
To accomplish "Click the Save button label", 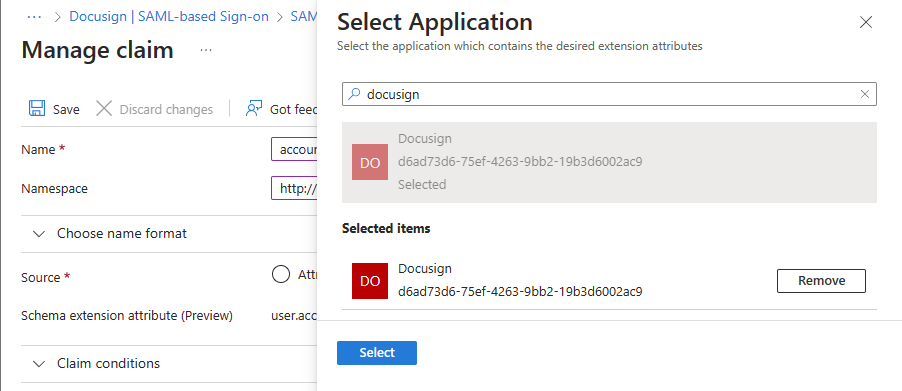I will tap(66, 109).
